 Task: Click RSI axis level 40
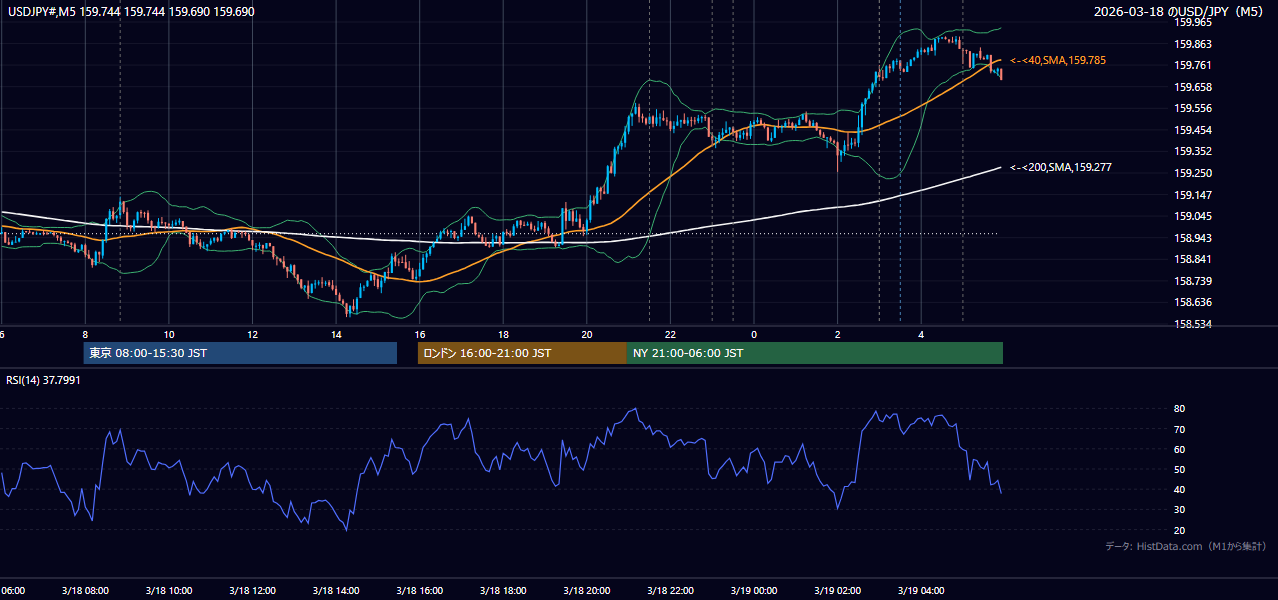(x=1179, y=489)
